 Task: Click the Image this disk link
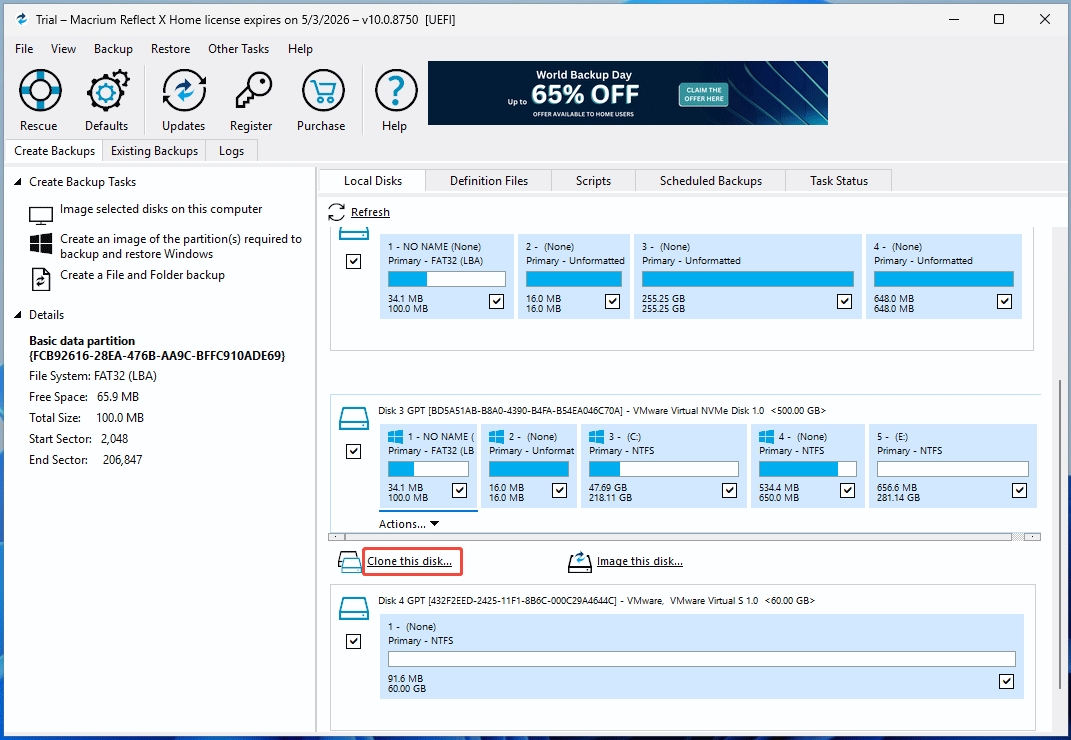pyautogui.click(x=640, y=561)
